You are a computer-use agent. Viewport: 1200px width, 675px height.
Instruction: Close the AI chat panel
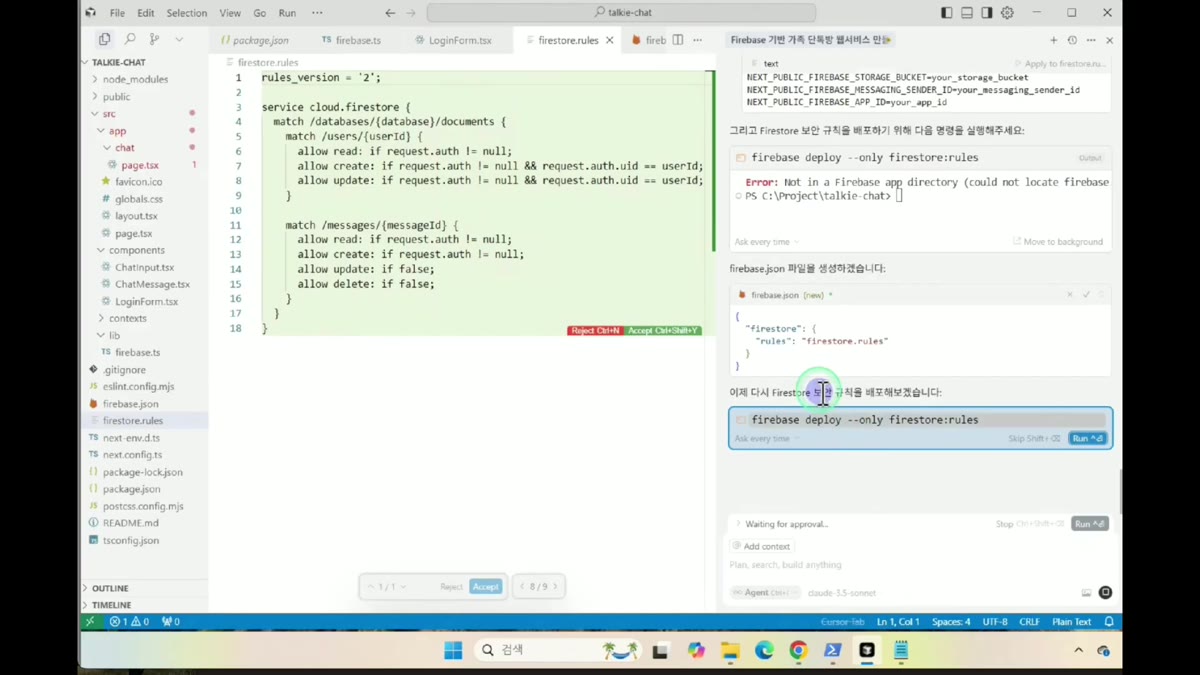1110,40
